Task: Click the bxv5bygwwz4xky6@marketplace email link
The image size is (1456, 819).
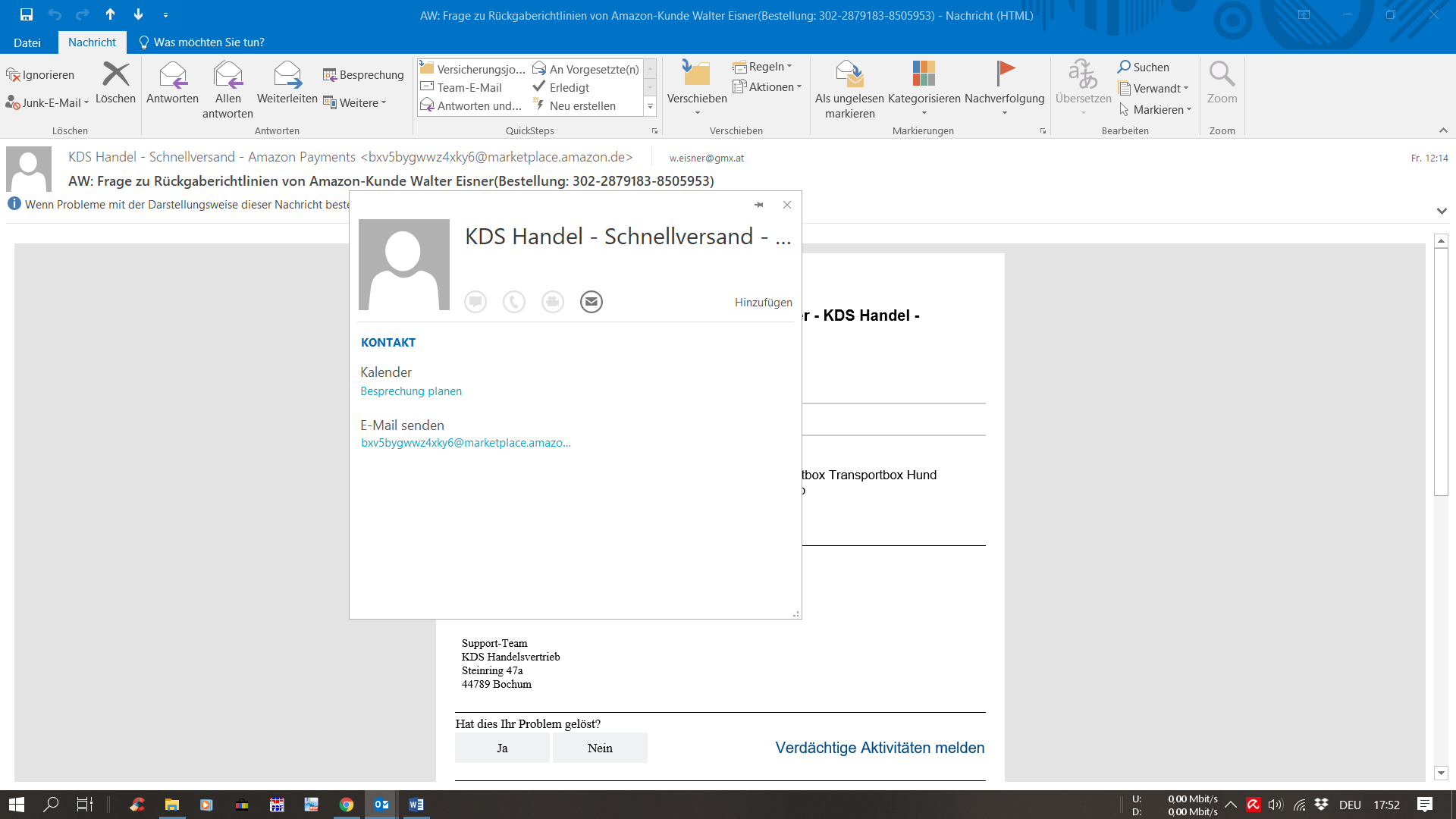Action: [x=466, y=443]
